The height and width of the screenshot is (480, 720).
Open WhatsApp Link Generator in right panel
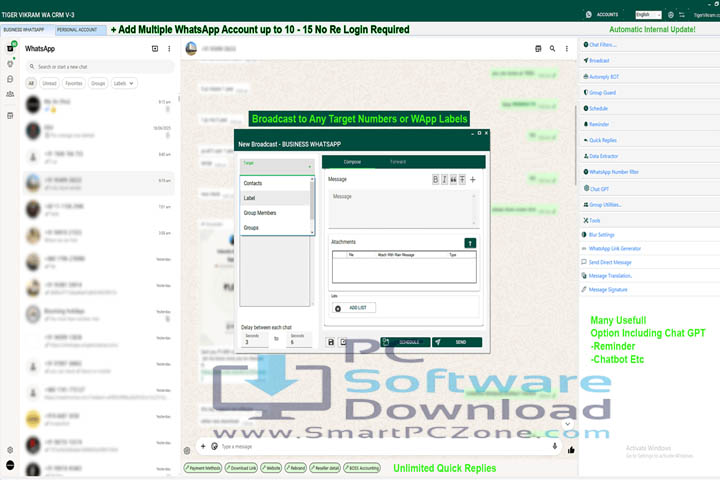(x=611, y=248)
